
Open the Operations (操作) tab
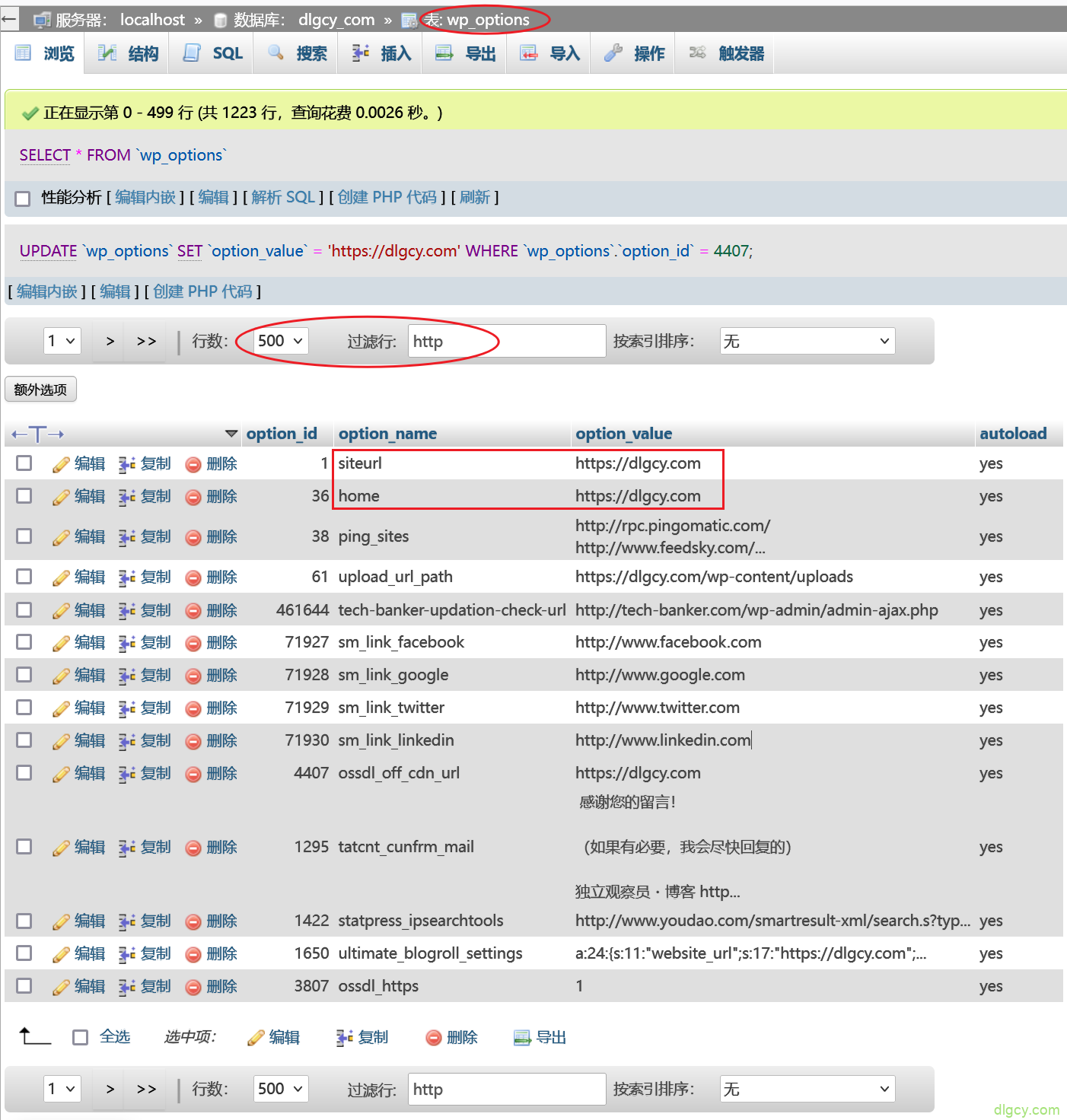point(634,53)
